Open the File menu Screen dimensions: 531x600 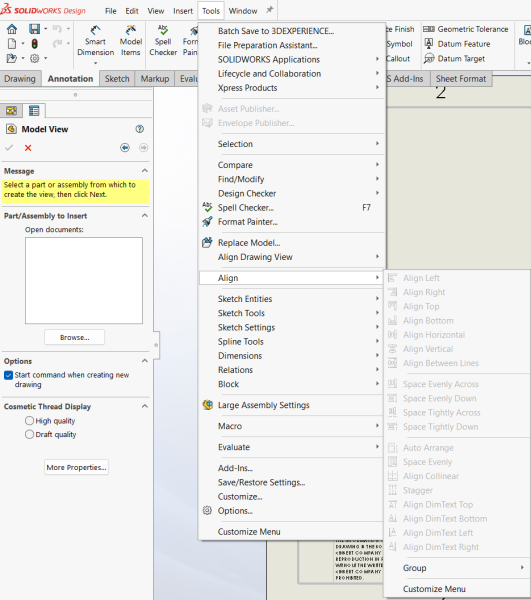point(111,11)
